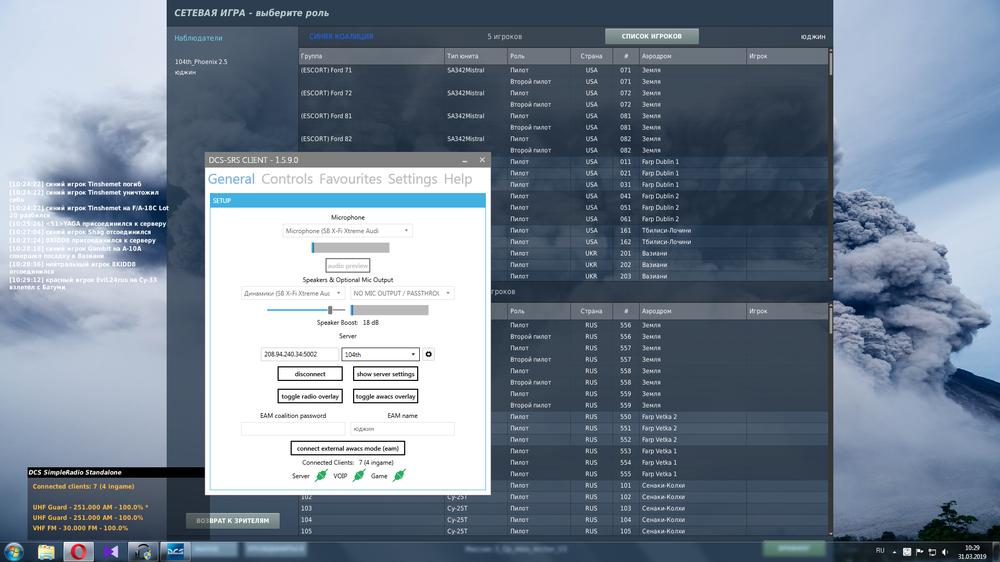Click СПИСОК ИГРОКОВ player list button
Image resolution: width=1000 pixels, height=562 pixels.
tap(651, 36)
